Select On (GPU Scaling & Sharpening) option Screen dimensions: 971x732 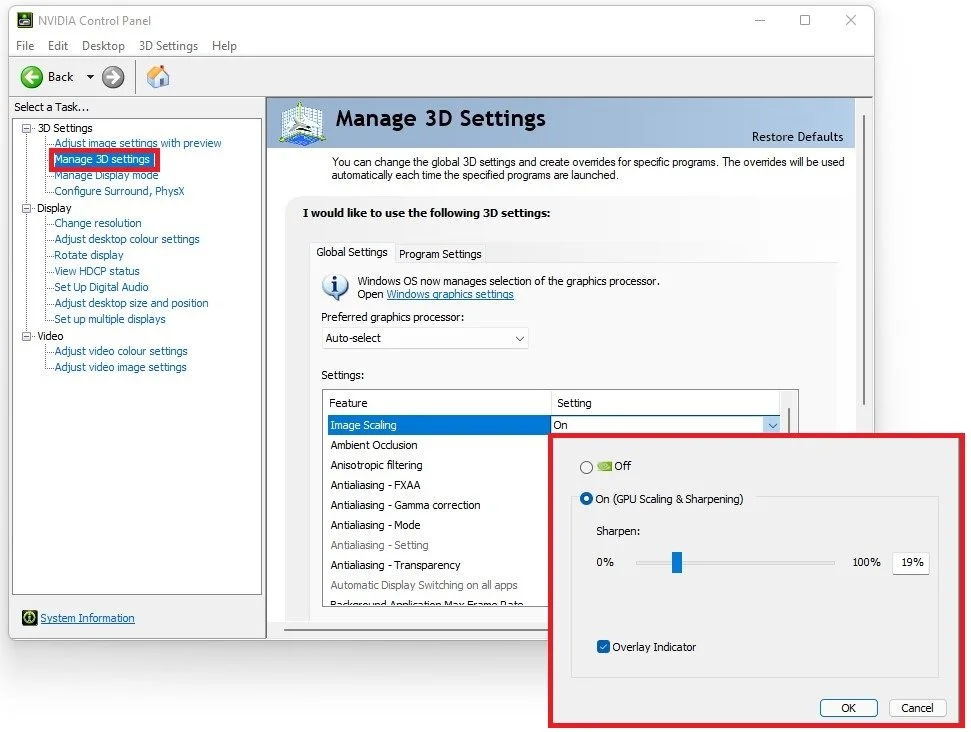coord(586,499)
